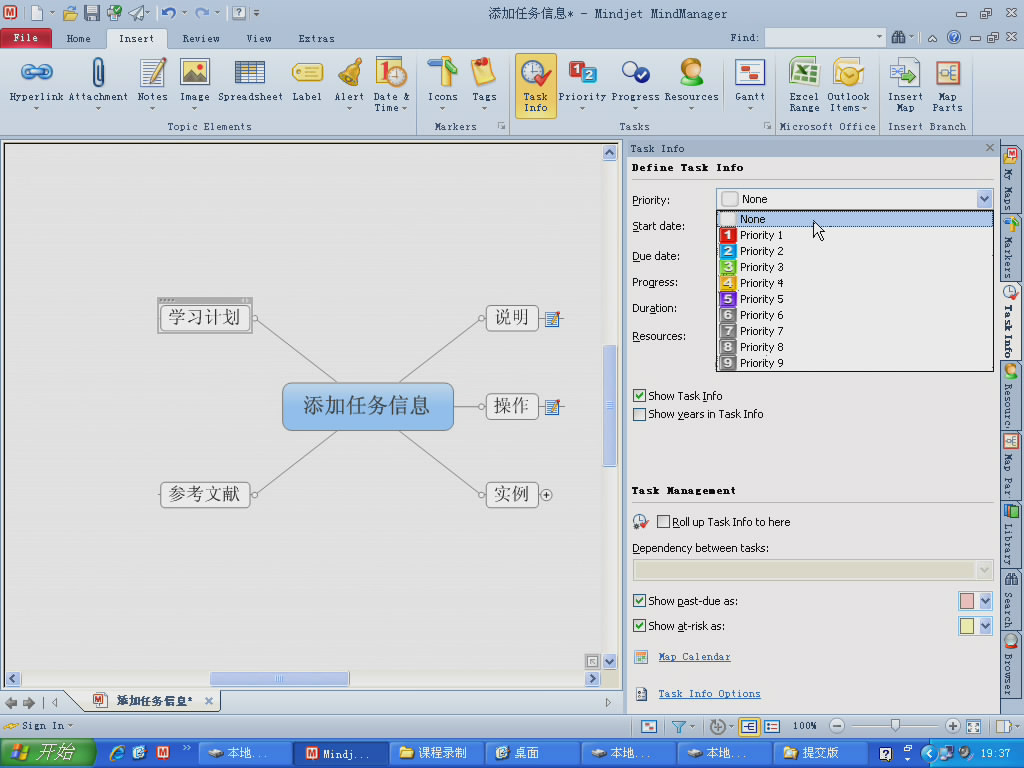This screenshot has height=768, width=1024.
Task: Click the Find binoculars icon
Action: [899, 37]
